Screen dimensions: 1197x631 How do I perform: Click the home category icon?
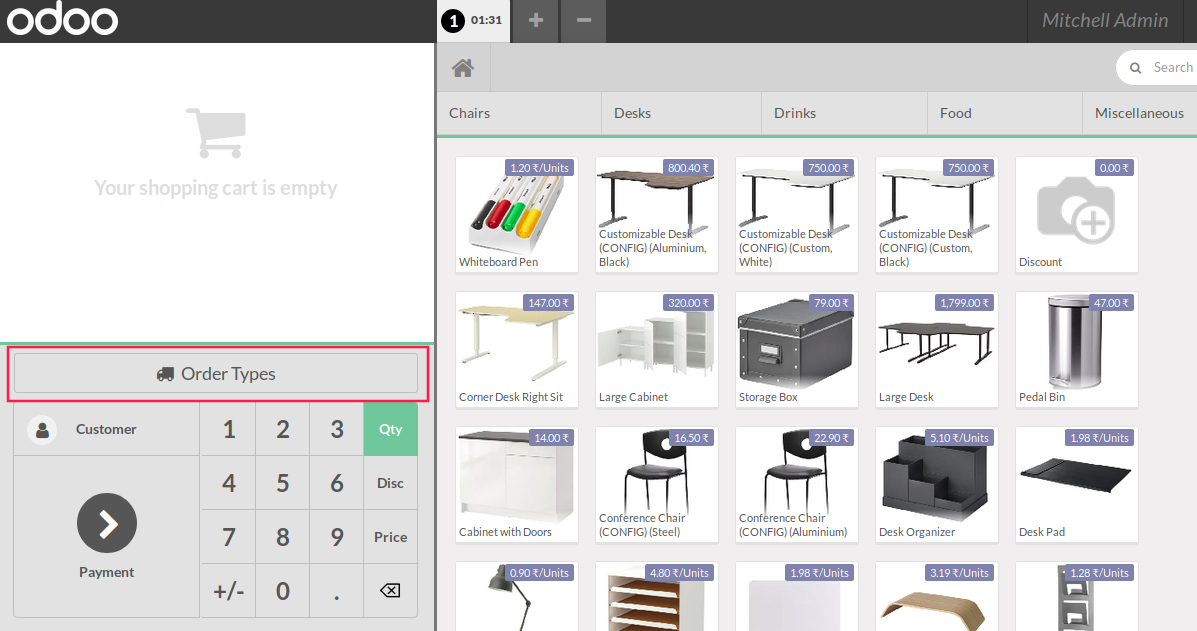click(x=462, y=68)
